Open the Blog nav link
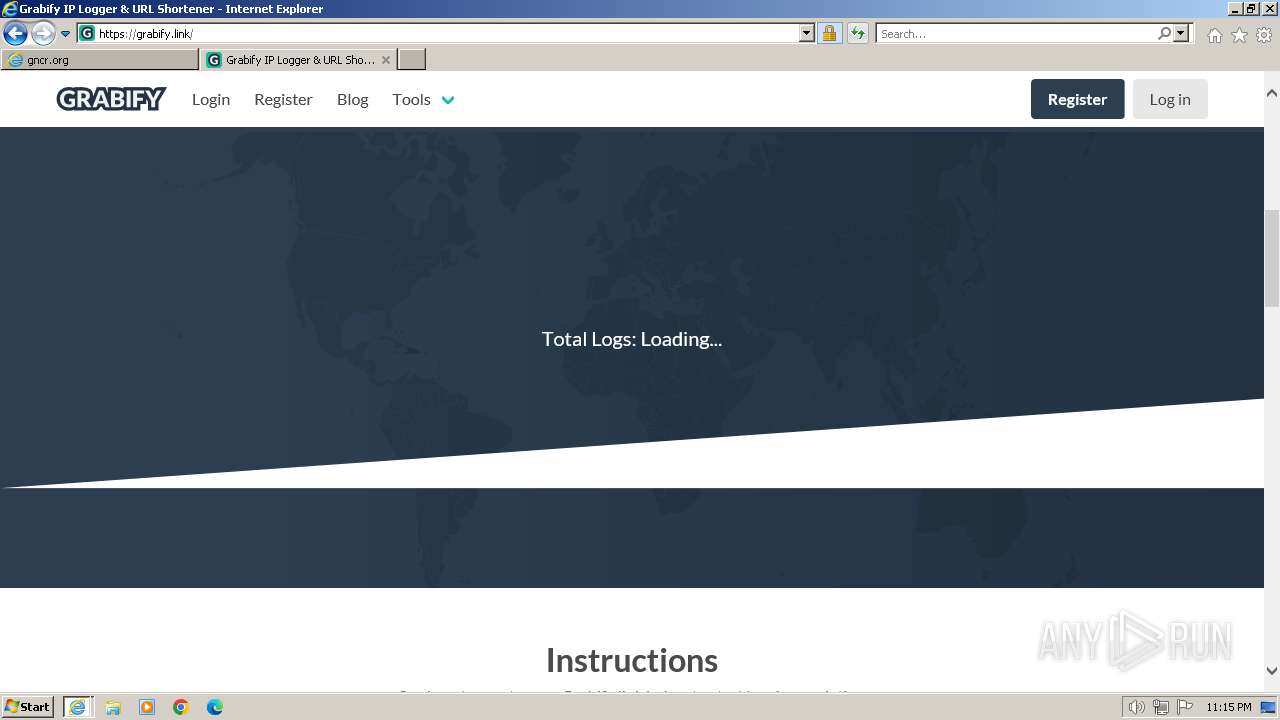The width and height of the screenshot is (1280, 720). click(x=352, y=99)
